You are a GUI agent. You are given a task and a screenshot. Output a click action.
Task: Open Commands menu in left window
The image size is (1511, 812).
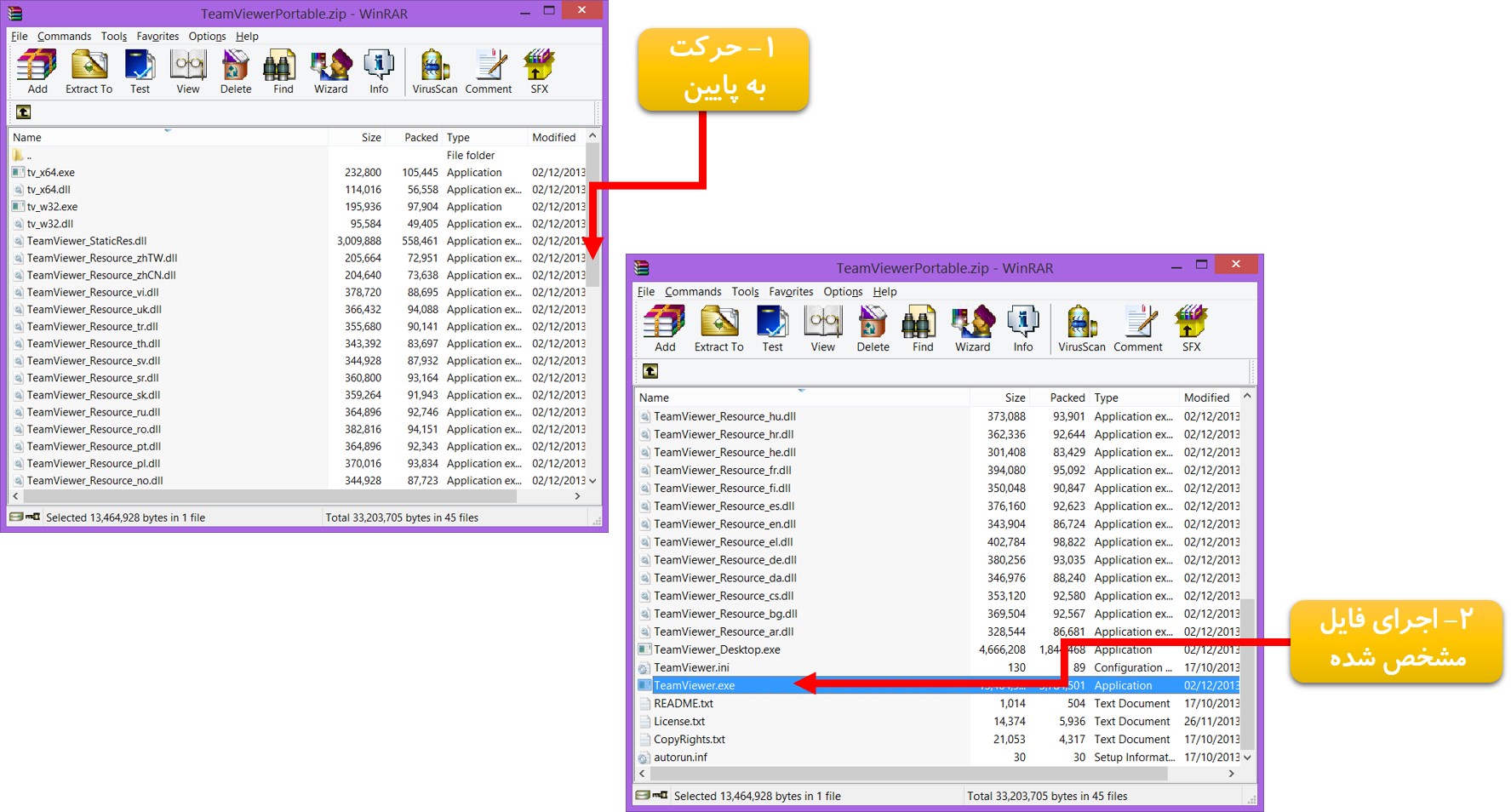(x=64, y=37)
